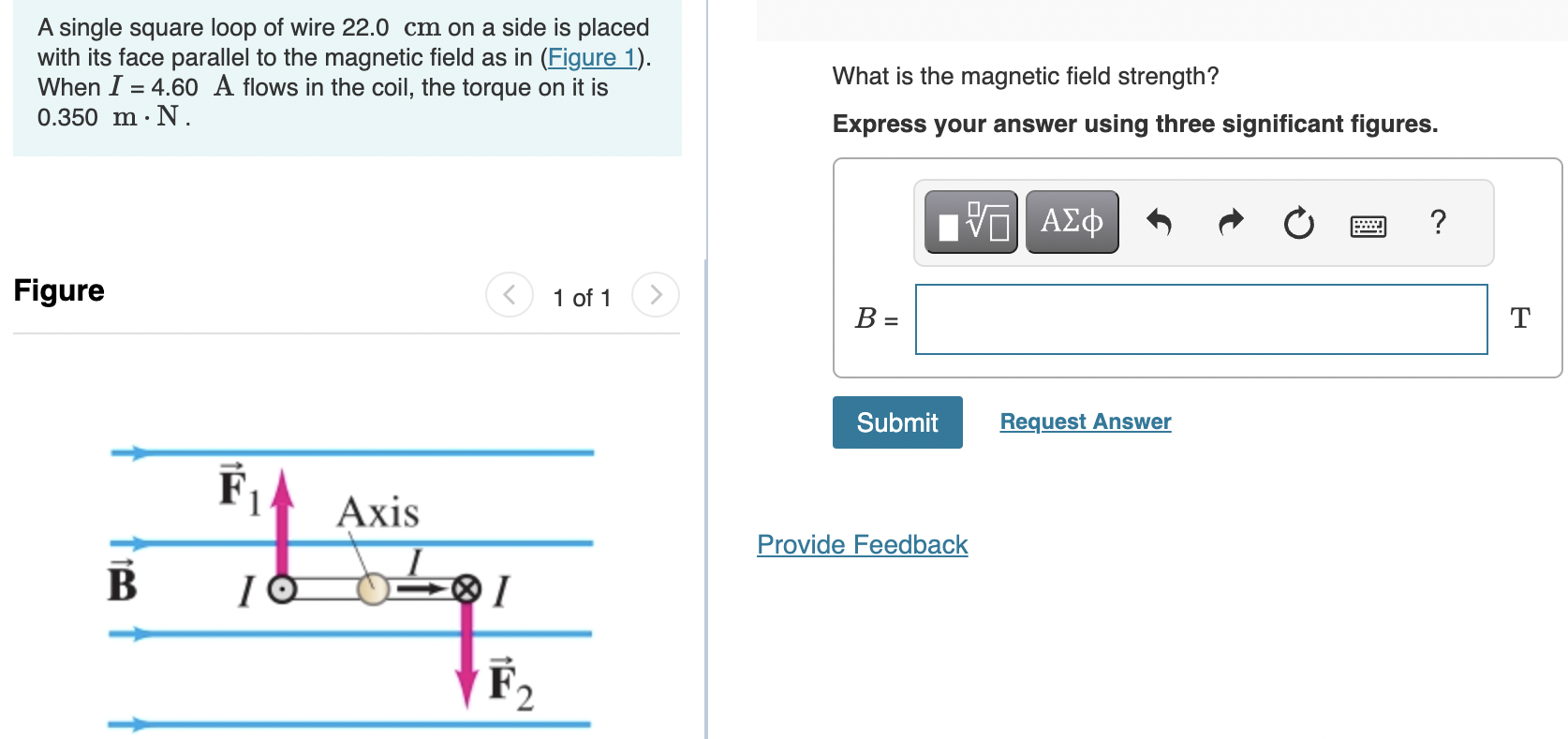
Task: Go to the previous figure chevron
Action: pos(509,295)
